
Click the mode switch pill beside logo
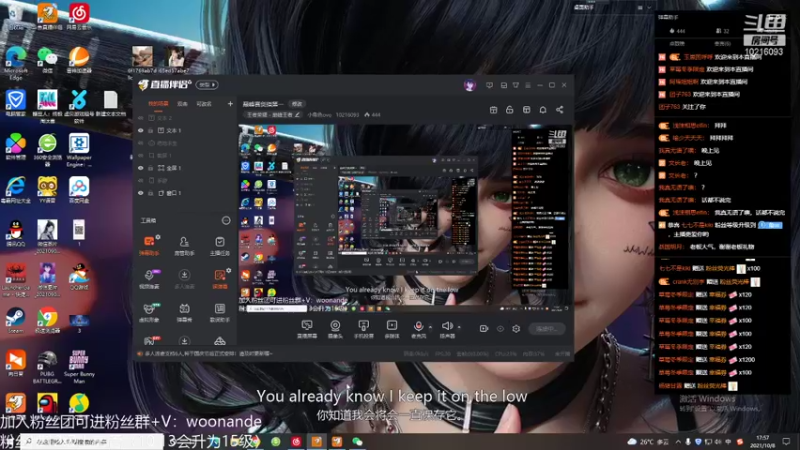click(x=207, y=85)
